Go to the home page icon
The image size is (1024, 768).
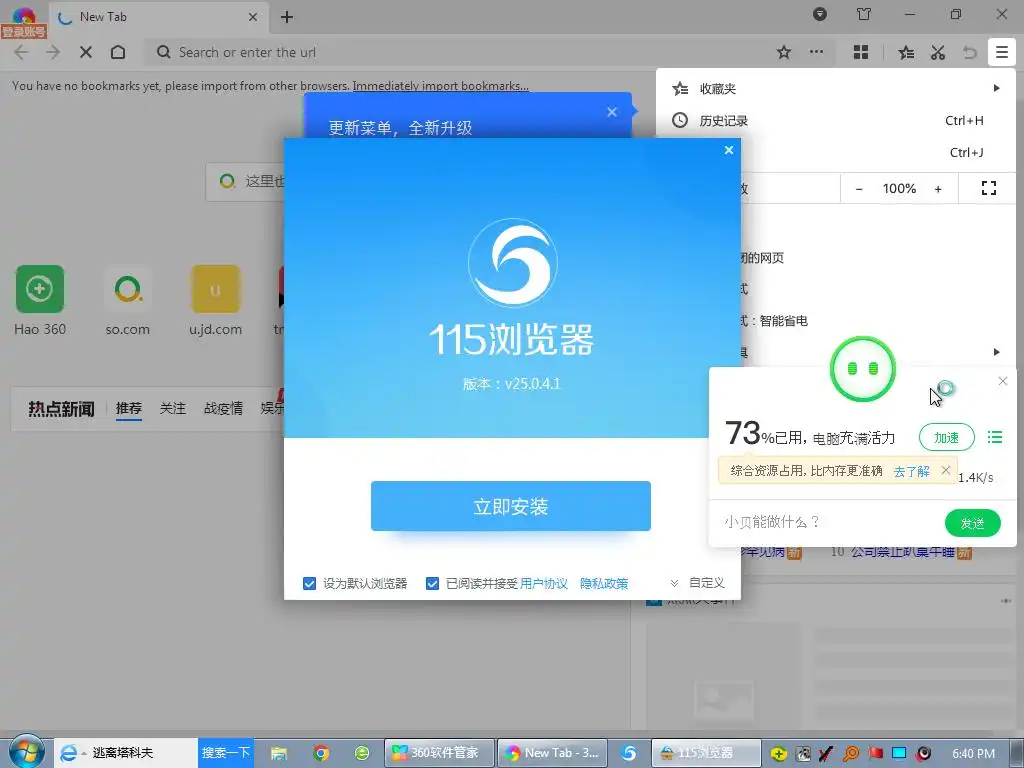(118, 52)
